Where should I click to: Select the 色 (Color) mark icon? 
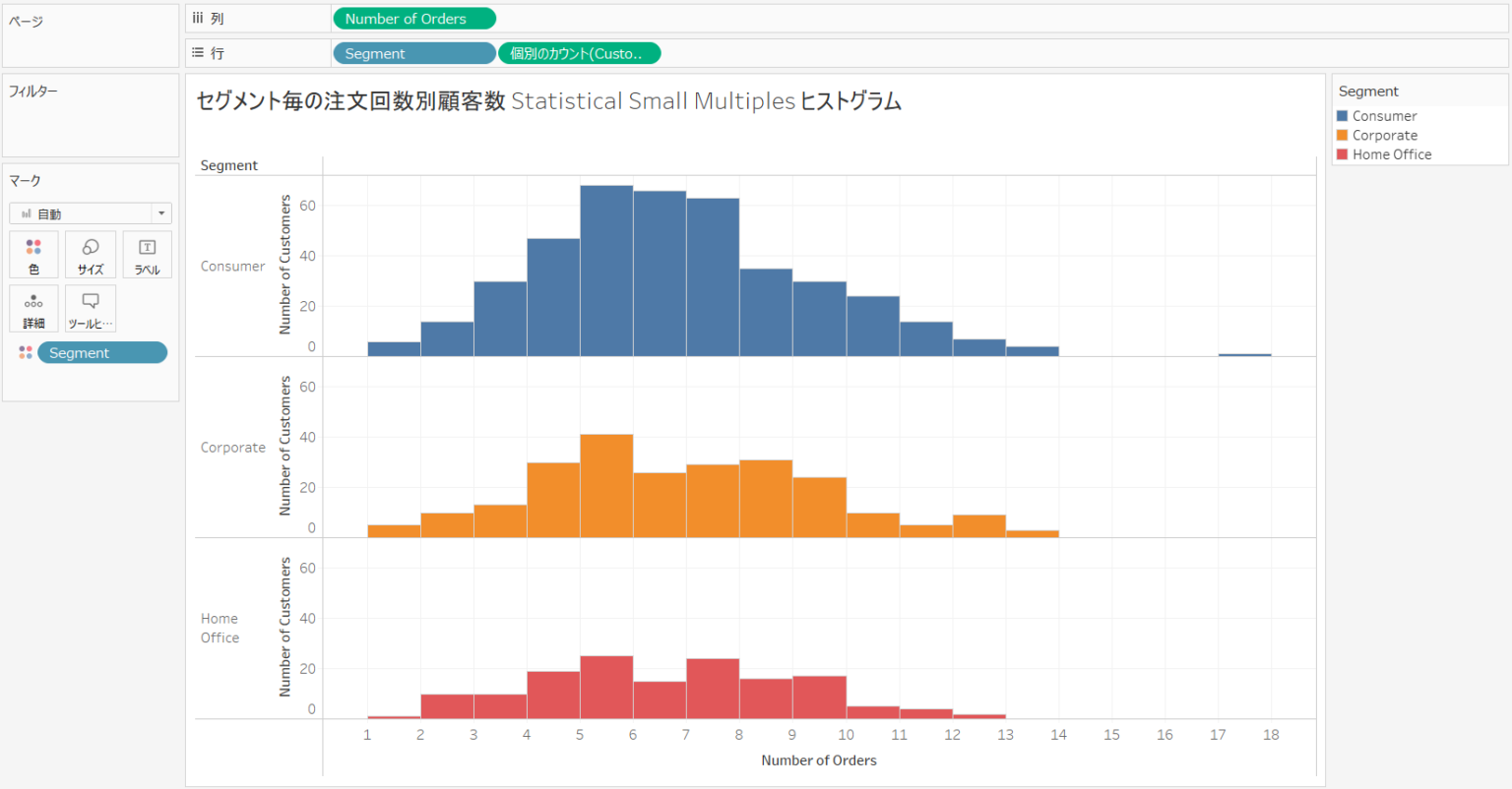click(x=33, y=254)
